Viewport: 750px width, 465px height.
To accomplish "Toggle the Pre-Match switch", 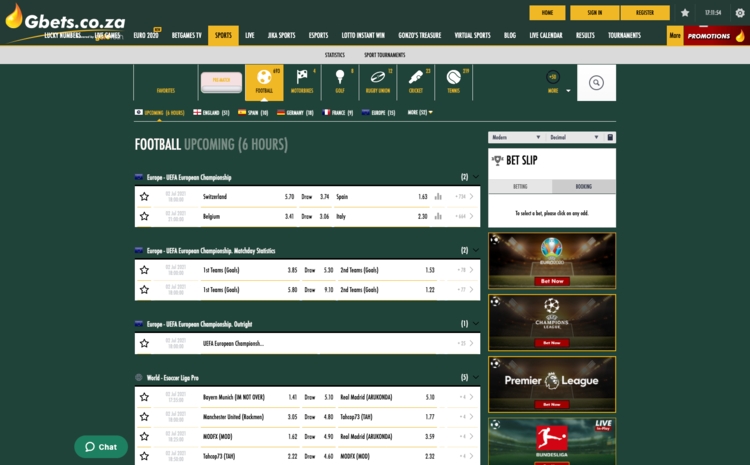I will [221, 82].
